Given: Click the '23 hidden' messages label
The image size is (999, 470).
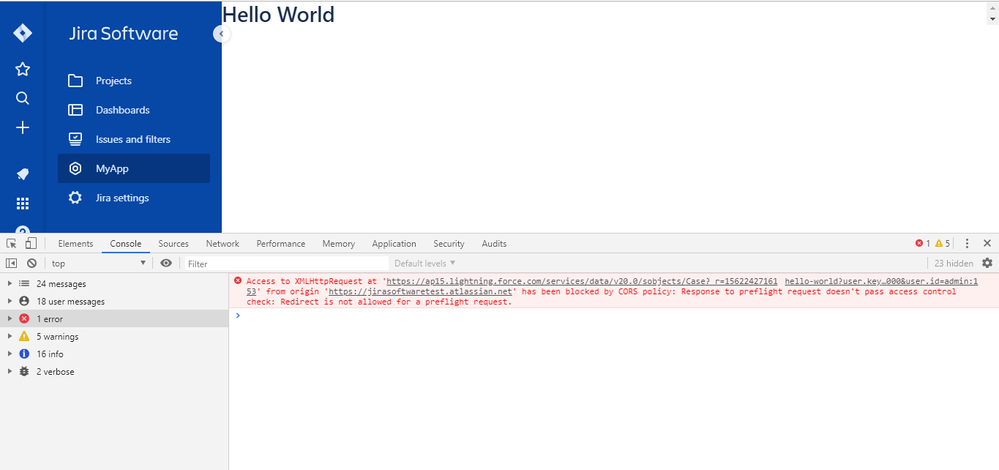Looking at the screenshot, I should 954,263.
